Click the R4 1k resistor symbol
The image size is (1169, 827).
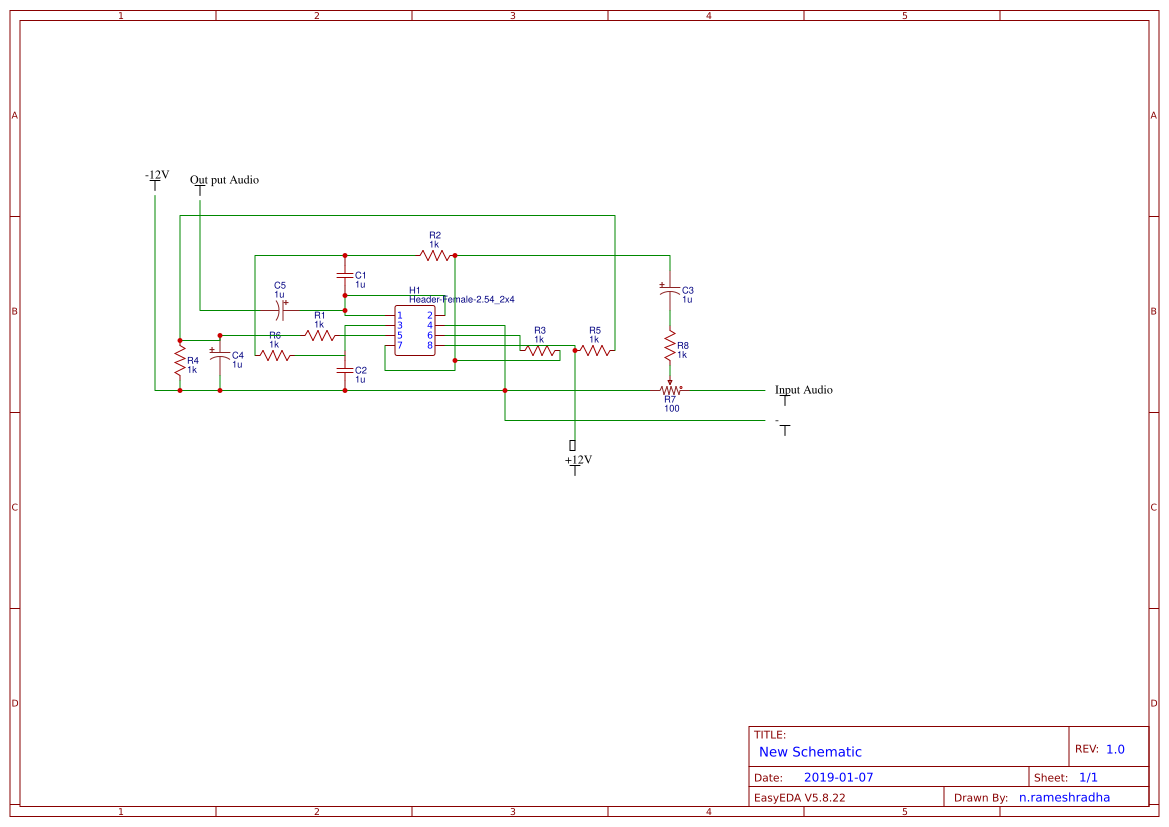click(180, 361)
